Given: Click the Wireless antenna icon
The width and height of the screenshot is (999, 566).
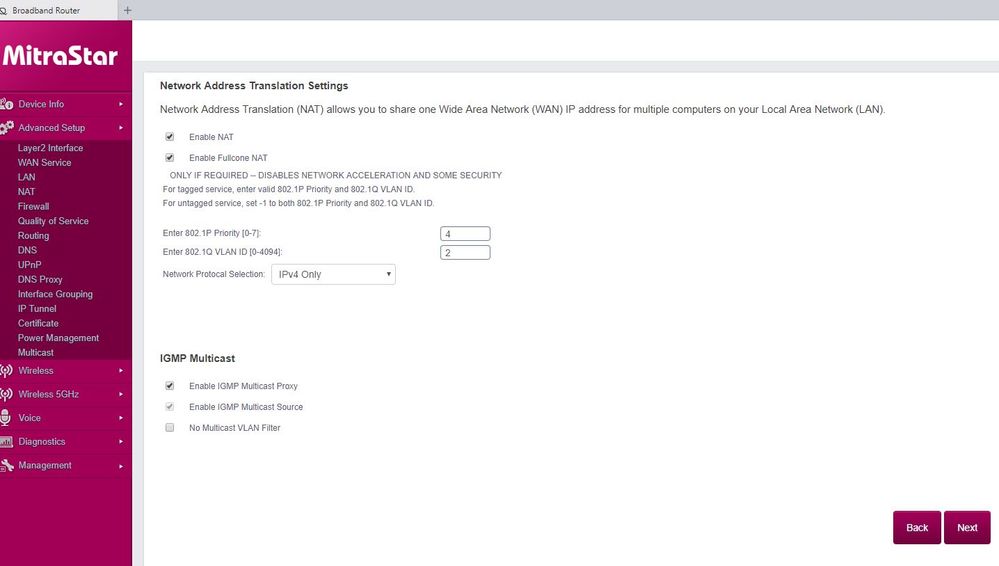Looking at the screenshot, I should pos(7,371).
